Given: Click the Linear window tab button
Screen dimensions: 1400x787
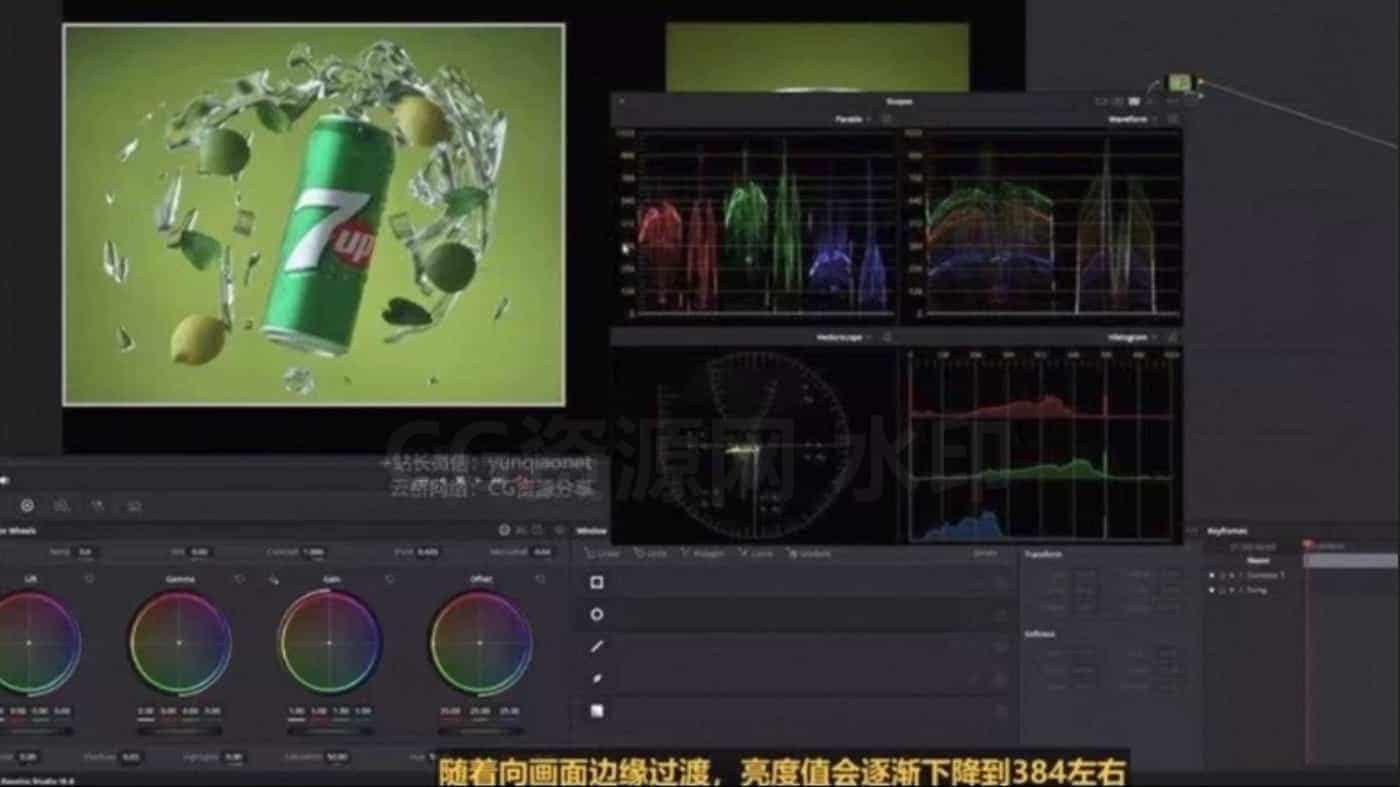Looking at the screenshot, I should point(603,553).
